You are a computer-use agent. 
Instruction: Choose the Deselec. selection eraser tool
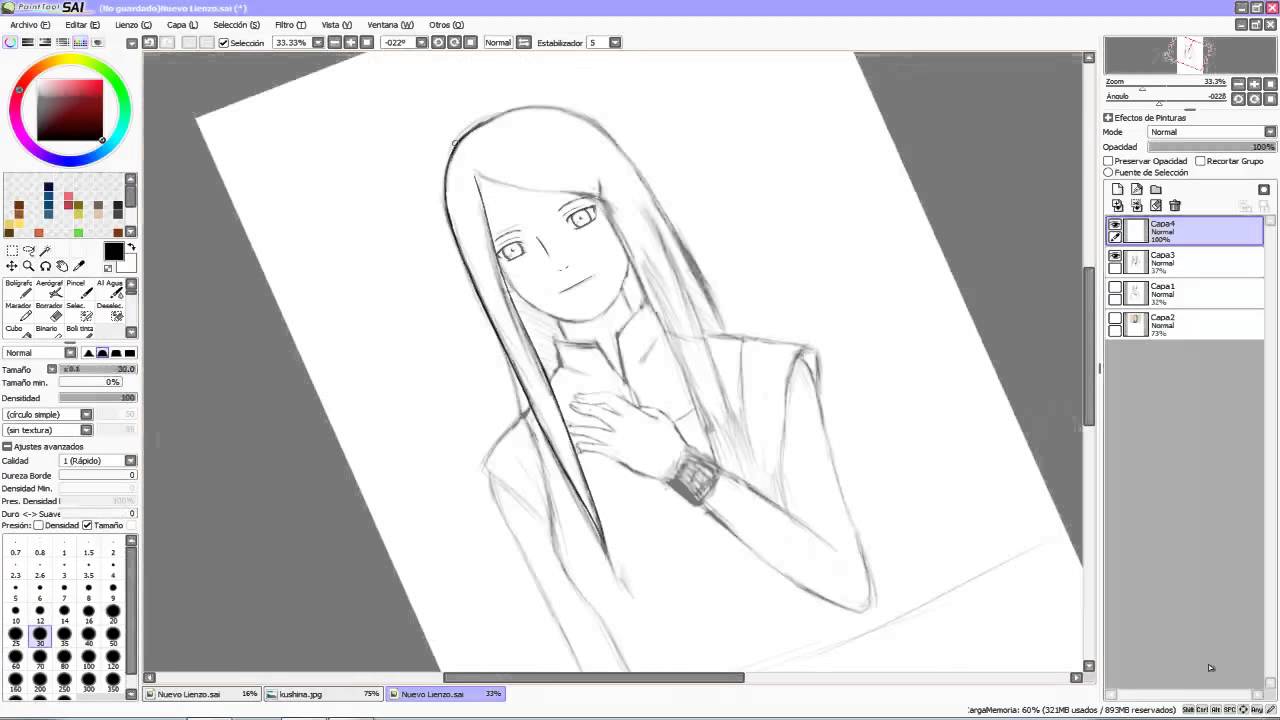click(x=110, y=312)
